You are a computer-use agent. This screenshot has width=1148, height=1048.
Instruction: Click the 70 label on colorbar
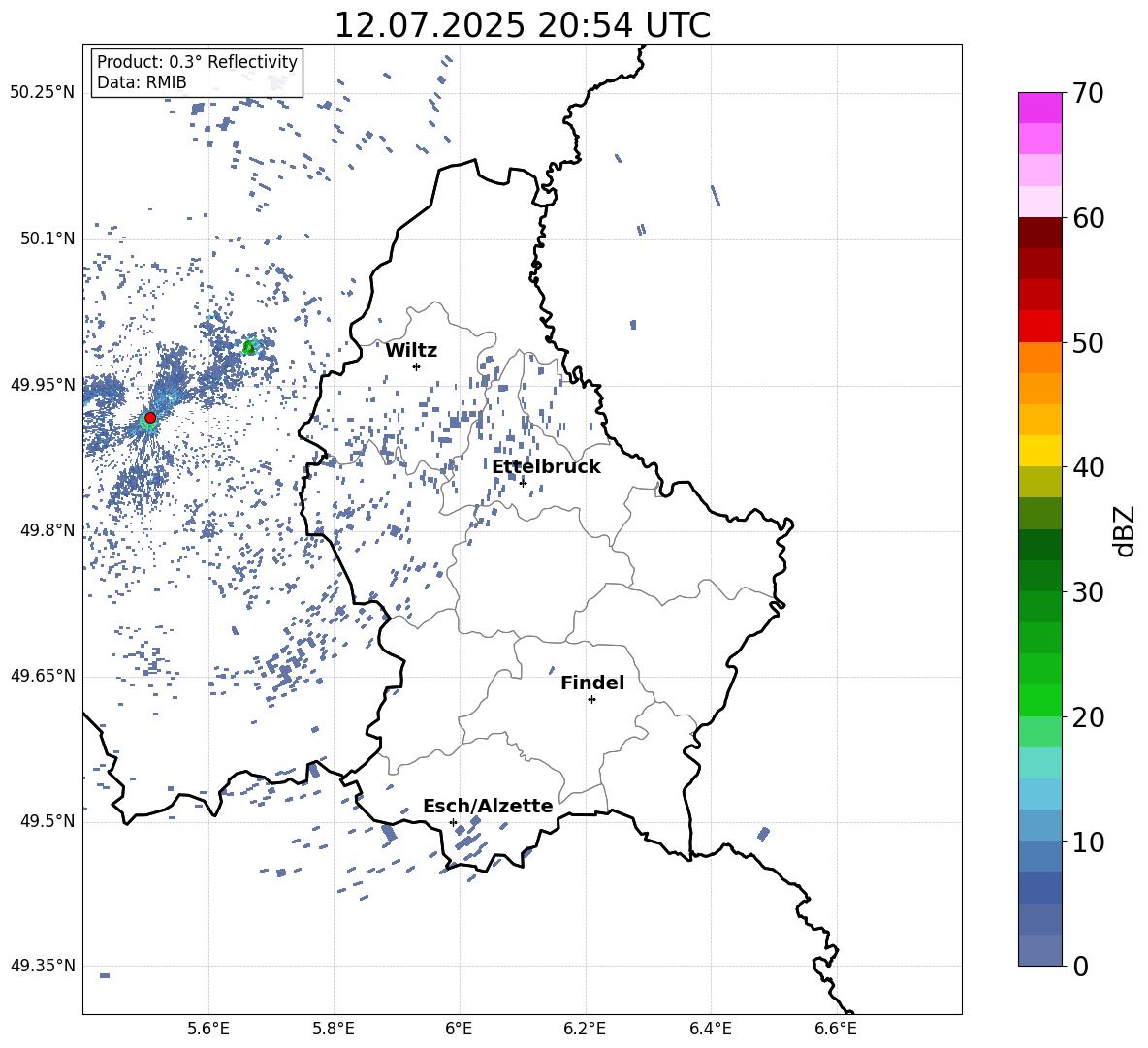pos(1088,93)
